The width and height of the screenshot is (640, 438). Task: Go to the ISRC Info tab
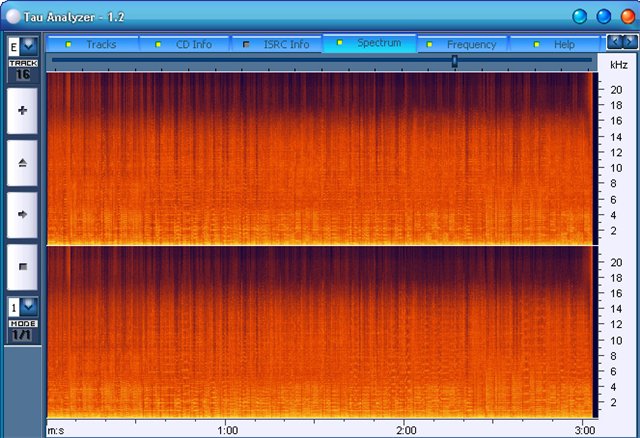[x=277, y=45]
